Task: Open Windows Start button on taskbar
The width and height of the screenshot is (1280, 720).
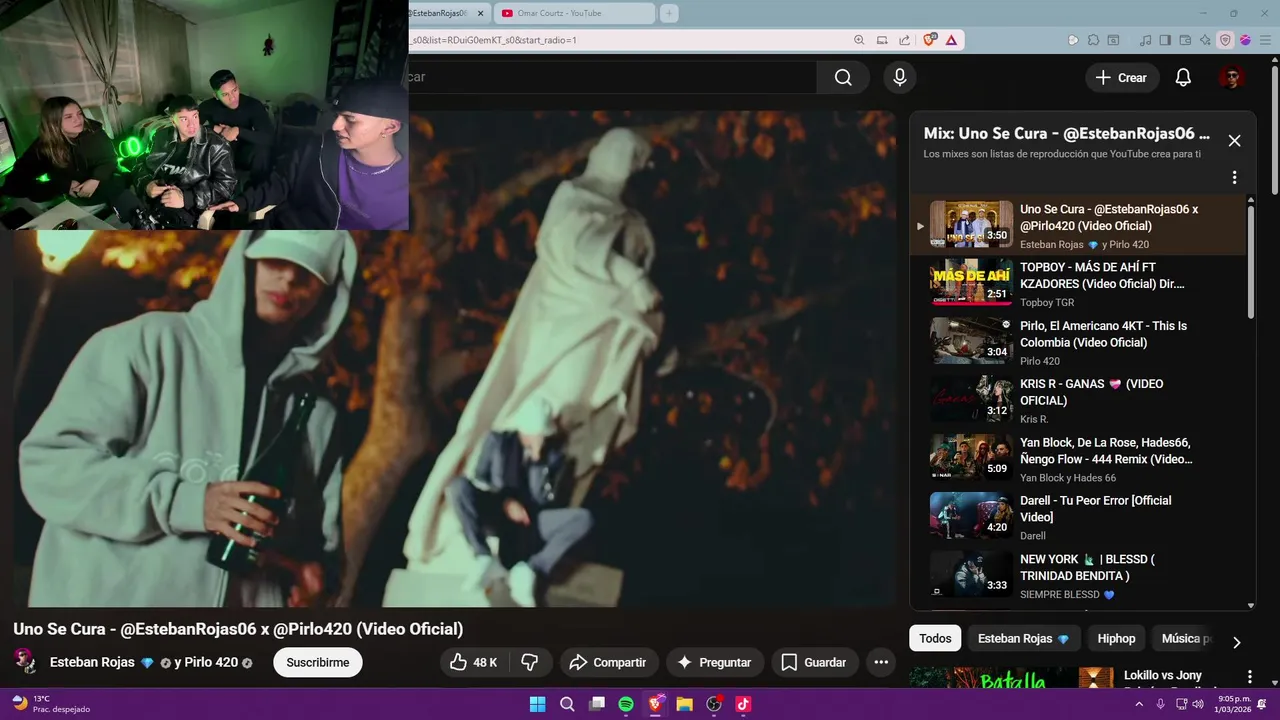Action: (x=537, y=704)
